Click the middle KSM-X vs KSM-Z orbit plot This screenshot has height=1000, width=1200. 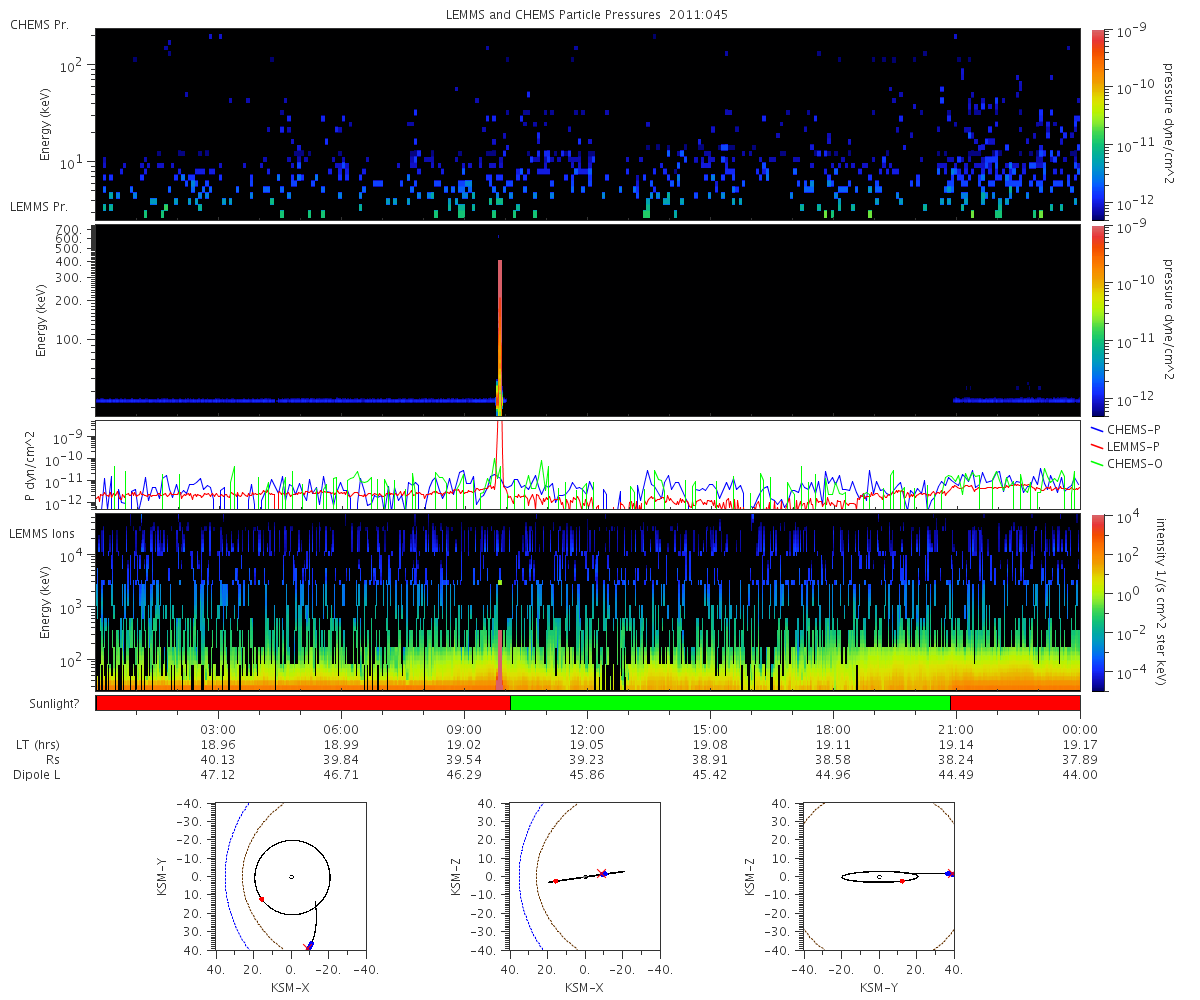click(x=585, y=876)
